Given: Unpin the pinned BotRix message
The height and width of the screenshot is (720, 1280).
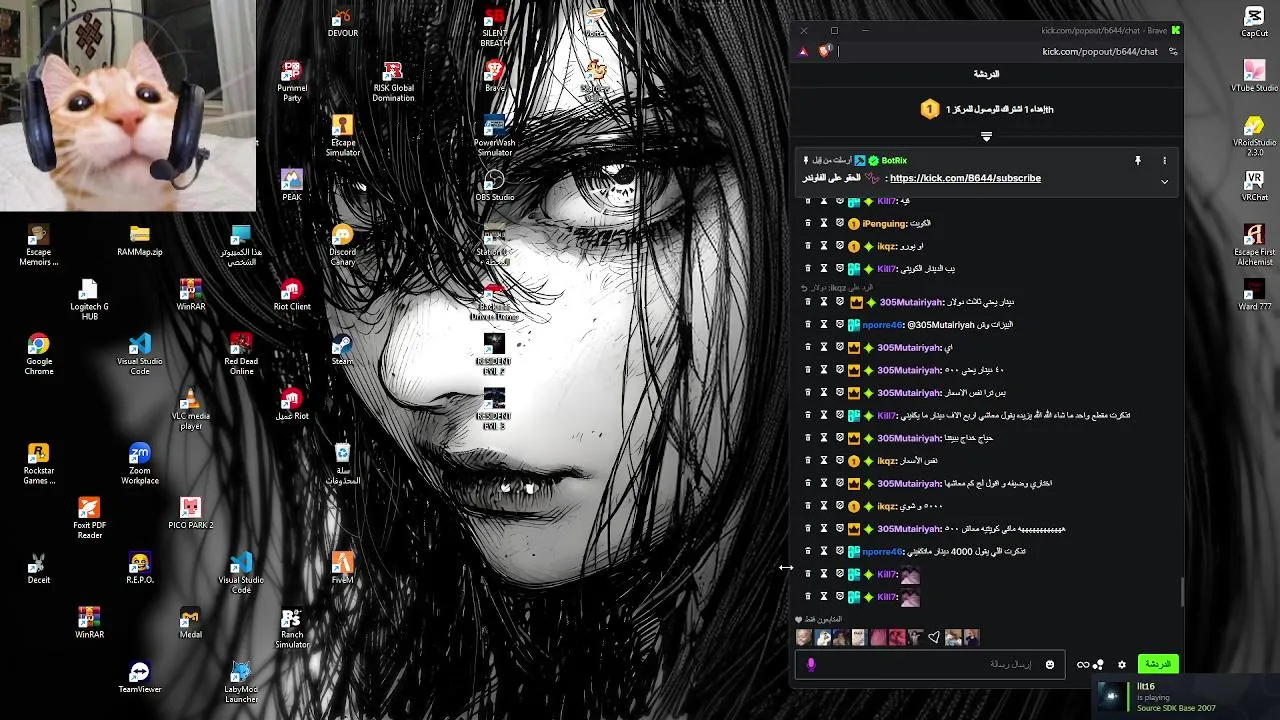Looking at the screenshot, I should 1137,160.
